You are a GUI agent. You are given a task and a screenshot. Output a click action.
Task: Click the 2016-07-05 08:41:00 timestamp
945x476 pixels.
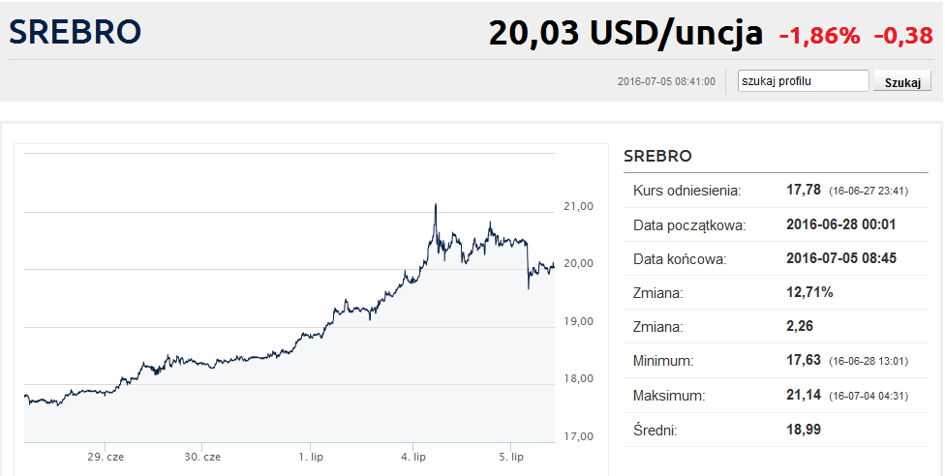click(667, 81)
